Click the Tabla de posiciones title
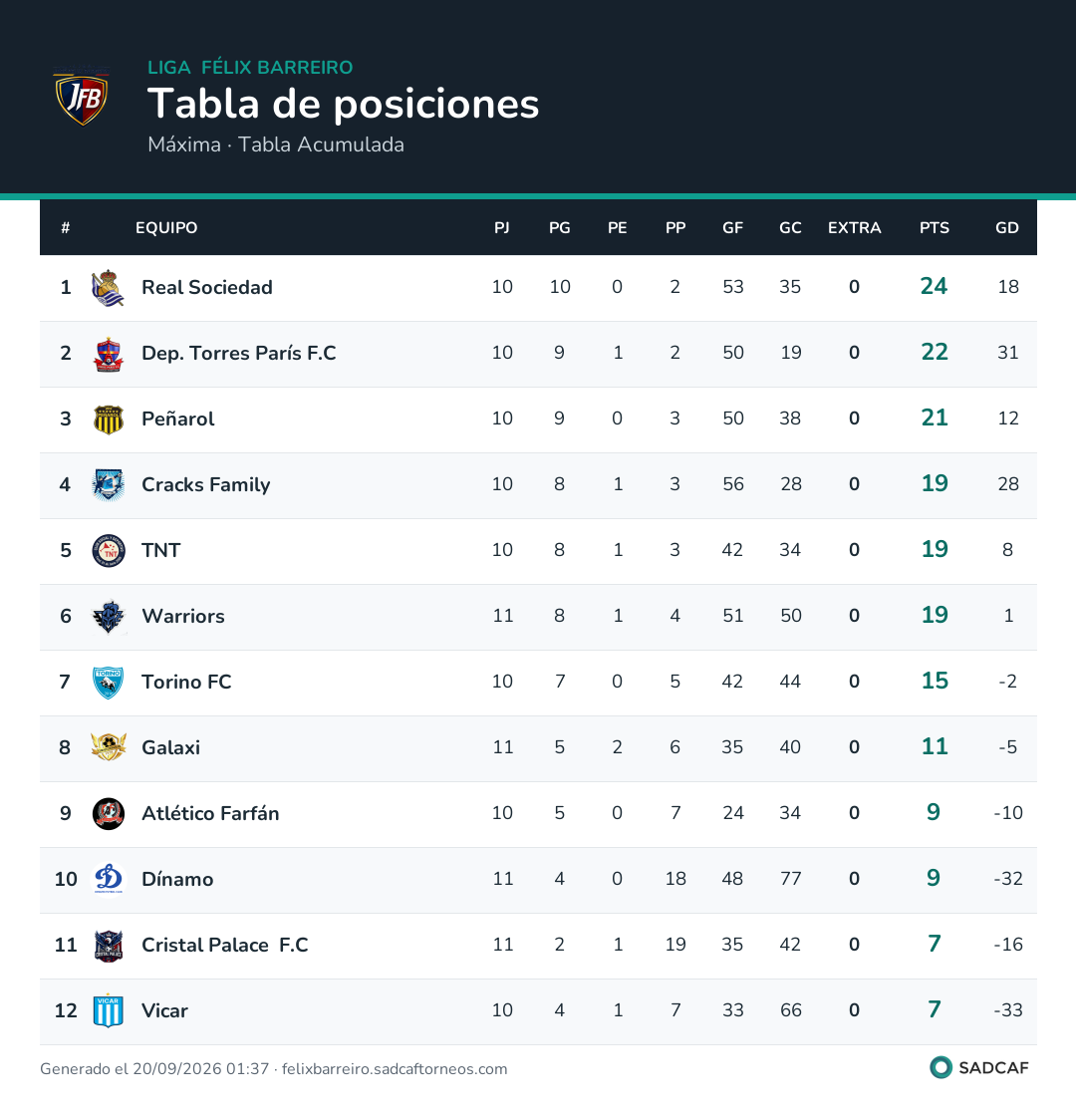 (343, 105)
